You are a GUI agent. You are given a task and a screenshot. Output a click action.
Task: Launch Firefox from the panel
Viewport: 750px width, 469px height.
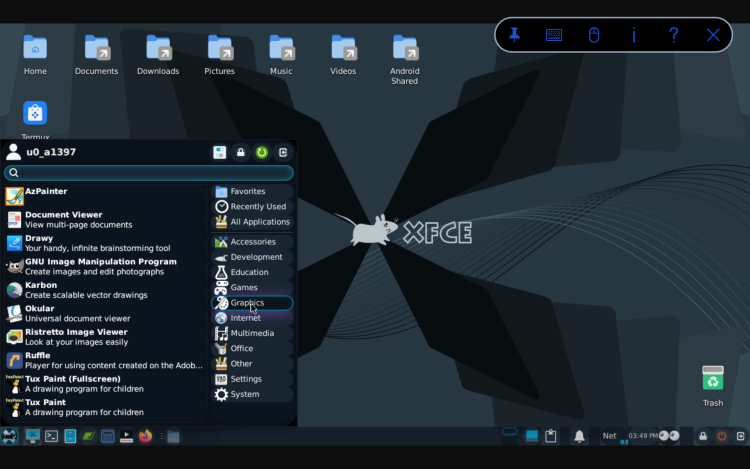click(x=145, y=436)
